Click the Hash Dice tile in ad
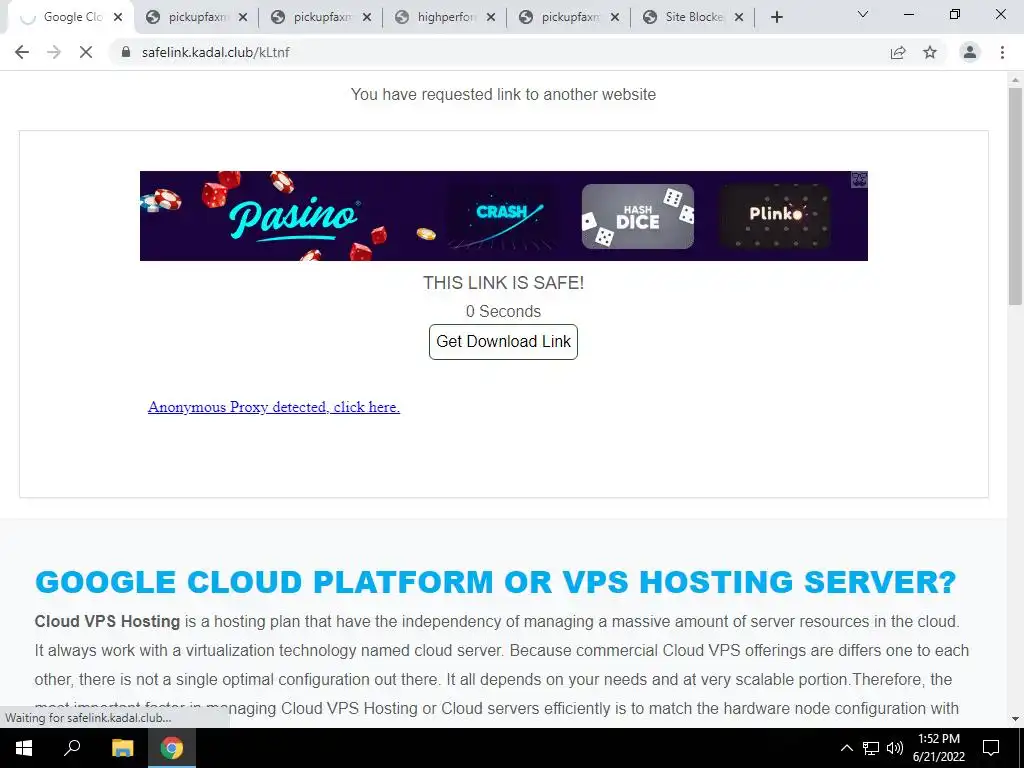This screenshot has height=768, width=1024. [638, 216]
